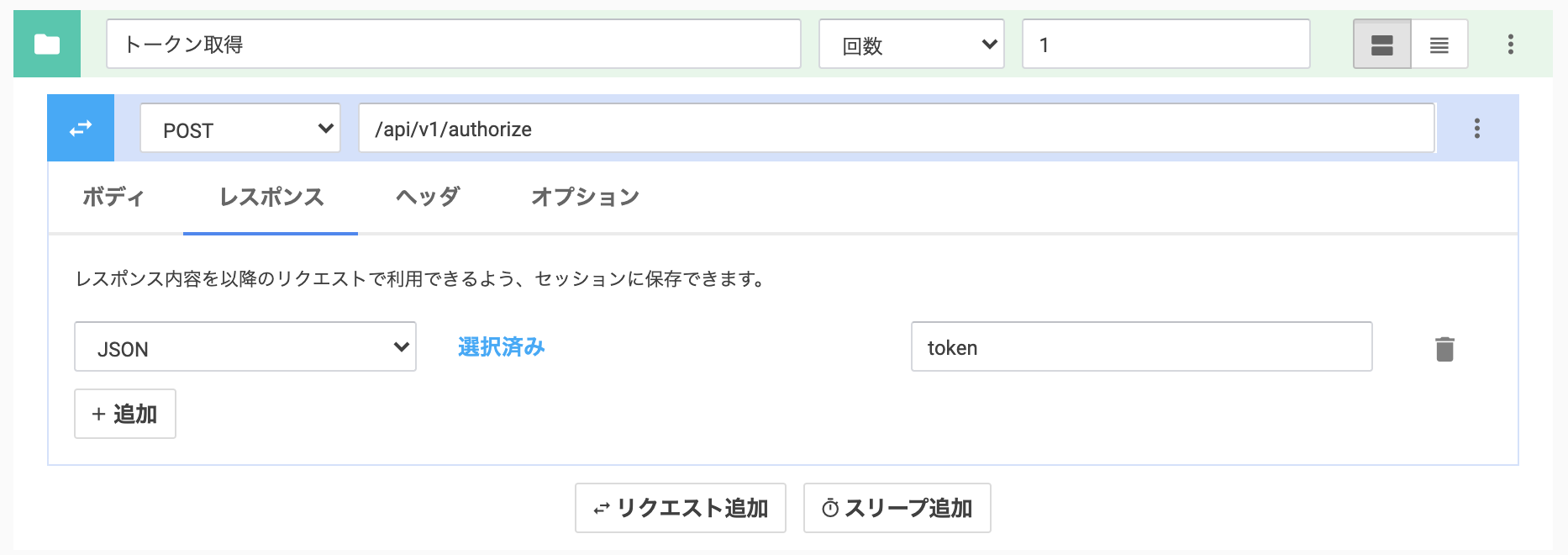1568x555 pixels.
Task: Open the POST method dropdown
Action: pyautogui.click(x=239, y=128)
